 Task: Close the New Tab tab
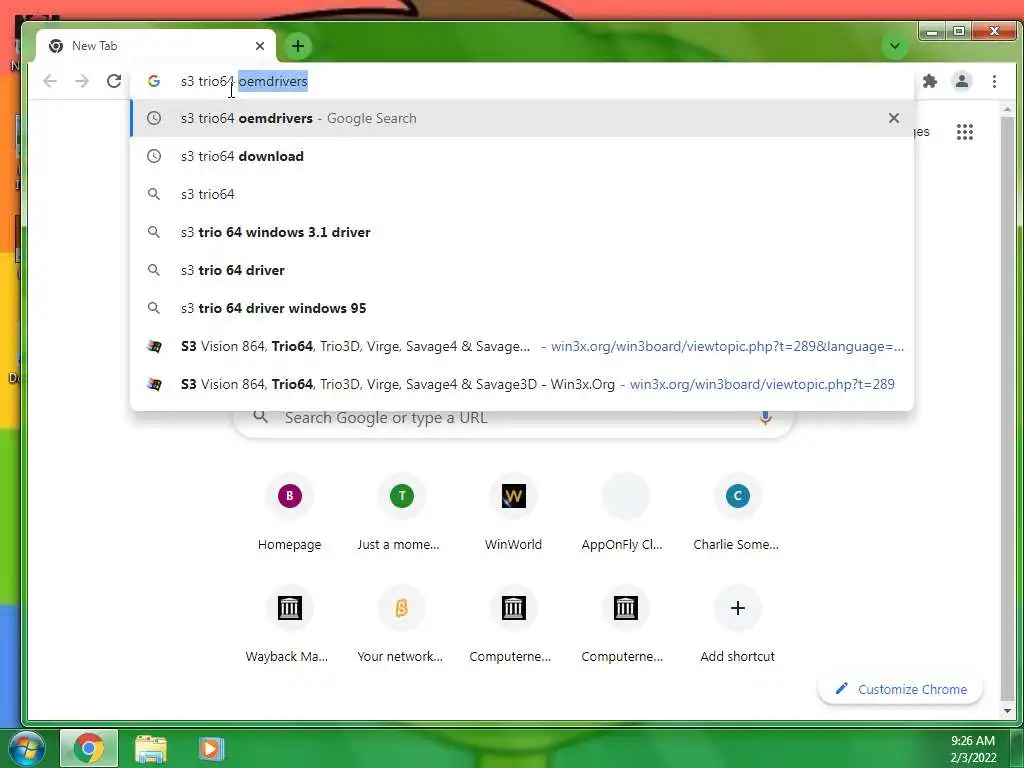click(x=260, y=46)
